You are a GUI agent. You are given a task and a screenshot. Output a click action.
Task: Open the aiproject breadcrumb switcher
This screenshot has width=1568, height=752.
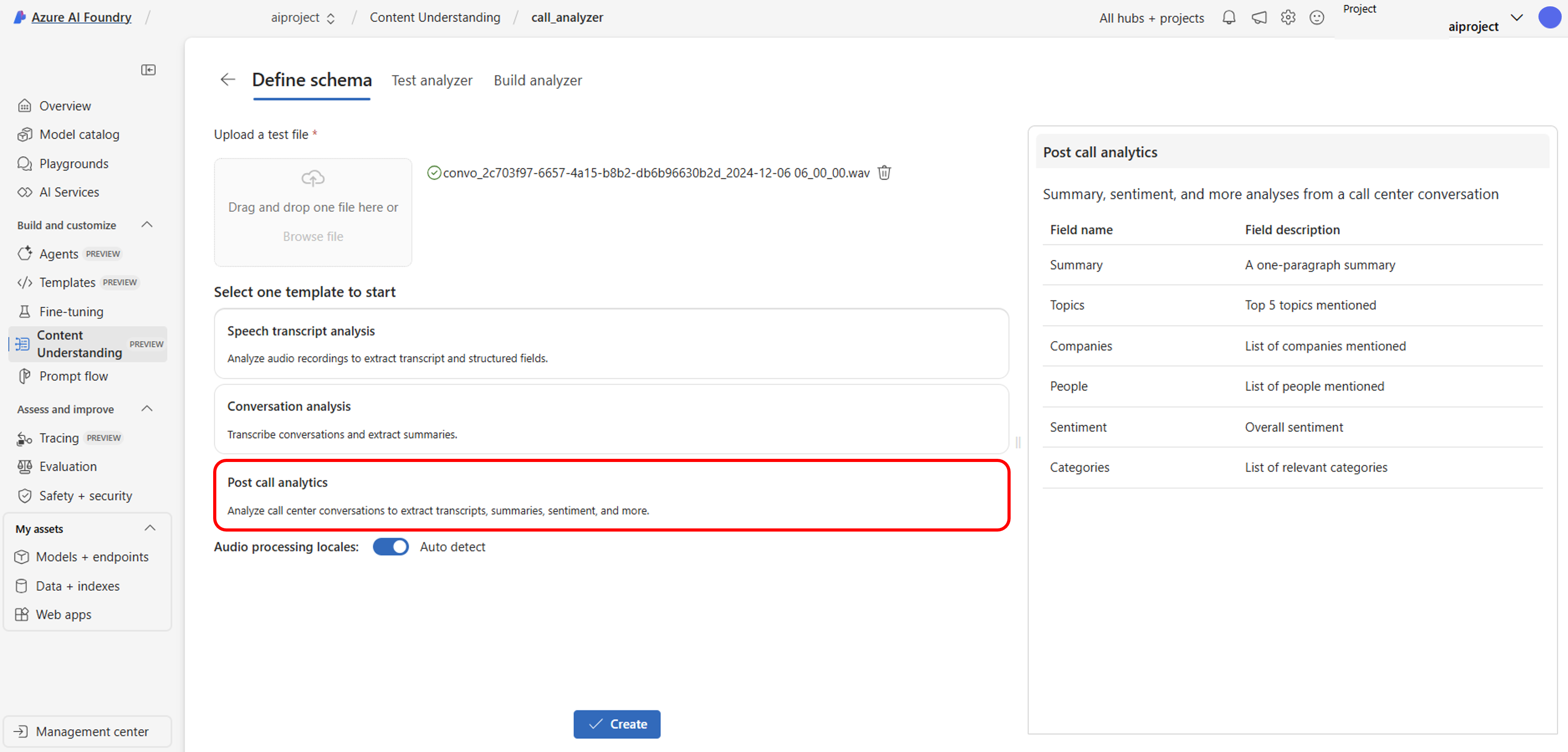coord(302,18)
